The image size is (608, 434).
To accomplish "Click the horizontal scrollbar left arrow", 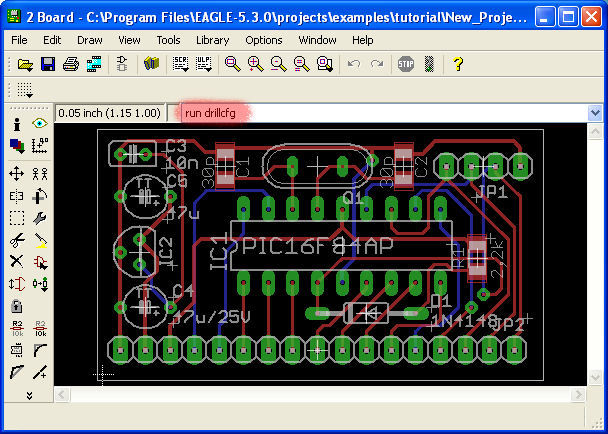I will click(x=62, y=395).
